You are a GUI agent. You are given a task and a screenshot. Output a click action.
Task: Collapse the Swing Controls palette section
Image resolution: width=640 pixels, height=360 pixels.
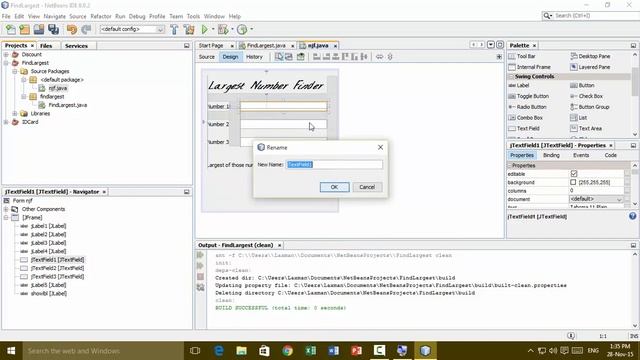click(x=511, y=76)
